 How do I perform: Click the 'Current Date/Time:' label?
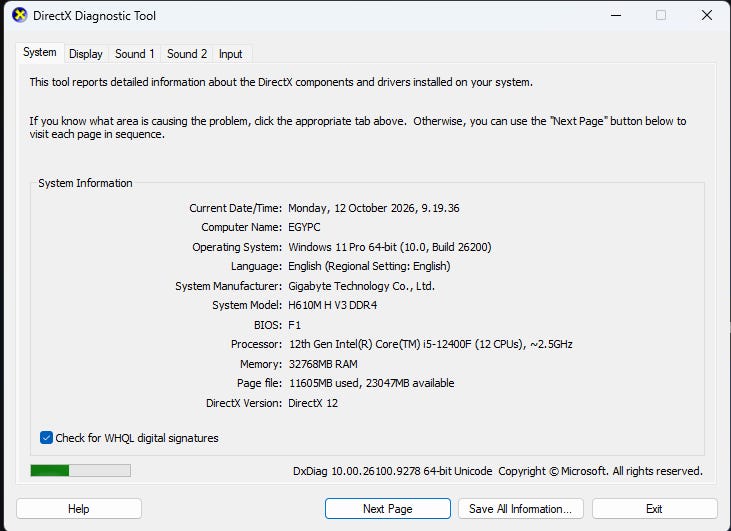(235, 208)
